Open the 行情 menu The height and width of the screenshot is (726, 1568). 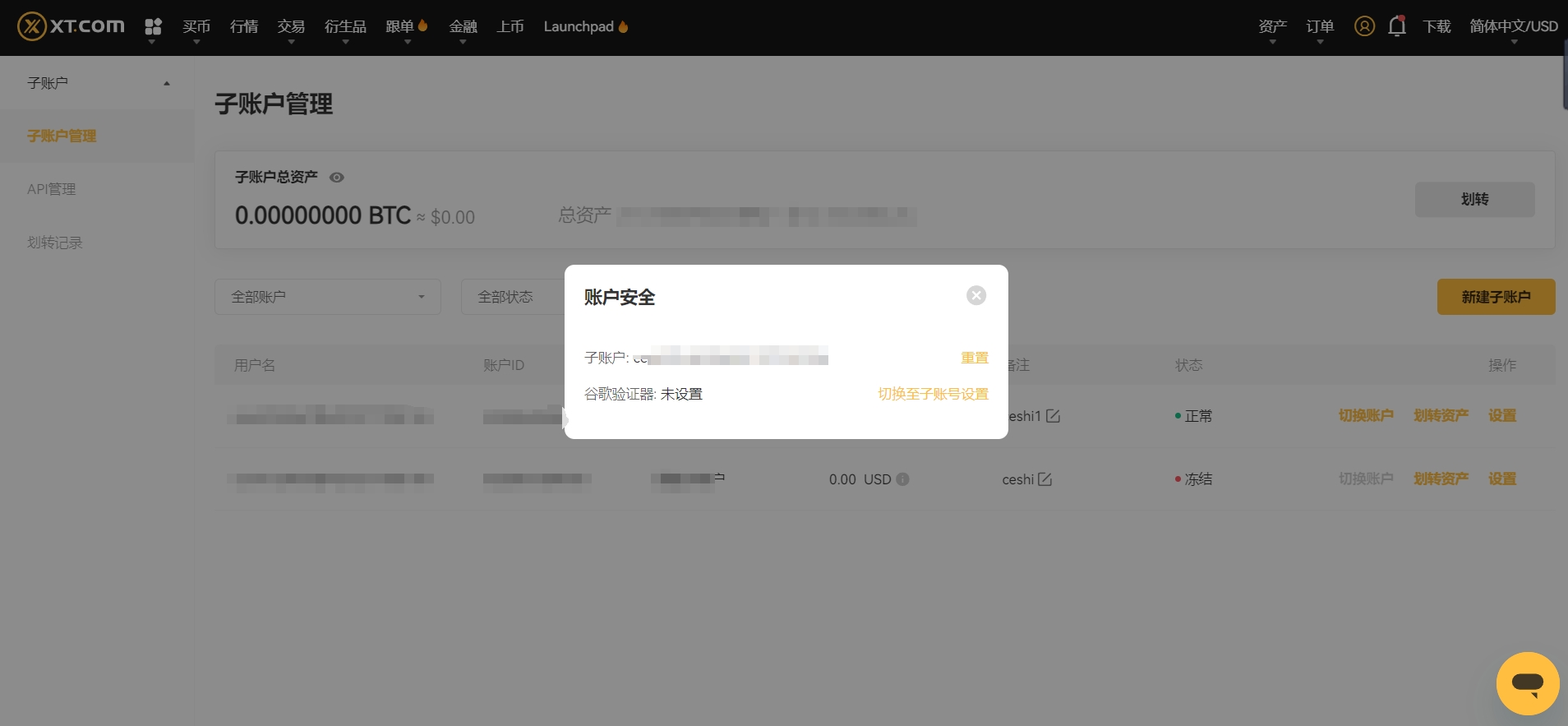tap(244, 26)
